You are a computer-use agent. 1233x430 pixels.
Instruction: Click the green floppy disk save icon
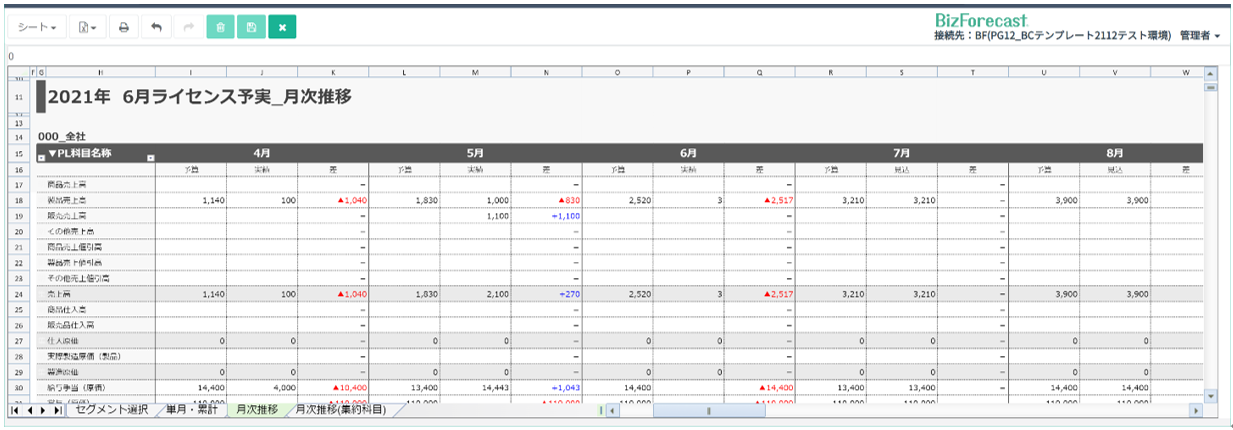pyautogui.click(x=251, y=27)
